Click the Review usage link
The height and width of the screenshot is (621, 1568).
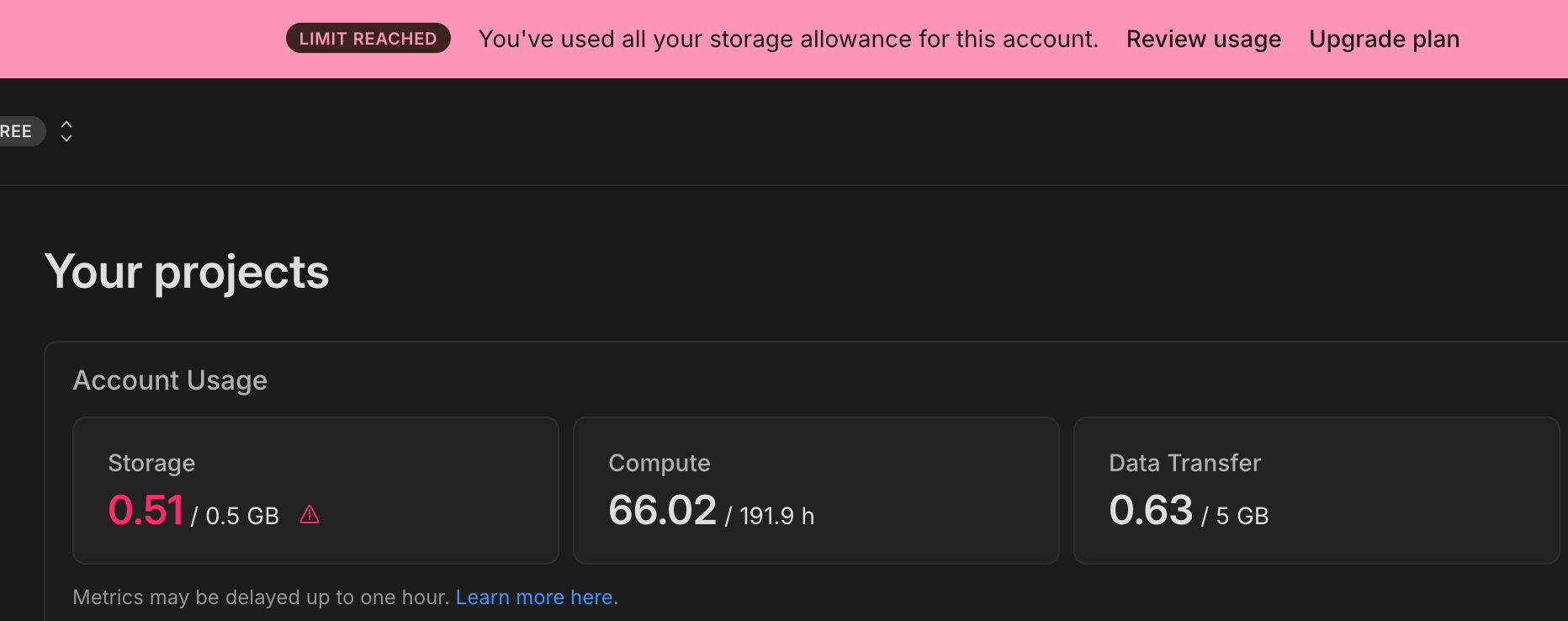tap(1203, 40)
